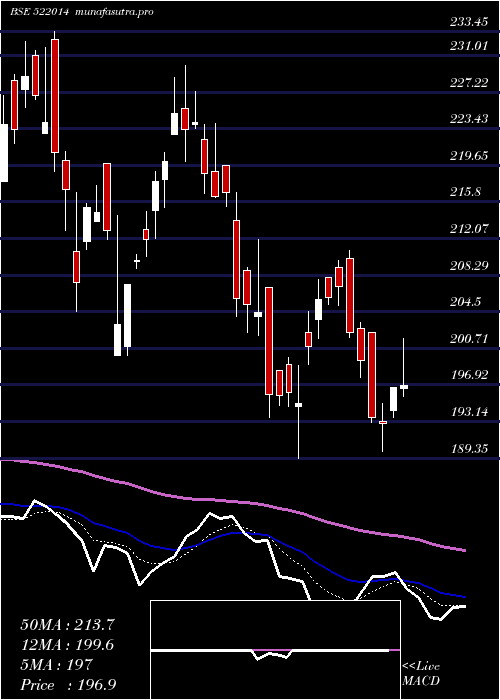This screenshot has width=500, height=700.
Task: Select the 219.65 price label
Action: click(467, 155)
